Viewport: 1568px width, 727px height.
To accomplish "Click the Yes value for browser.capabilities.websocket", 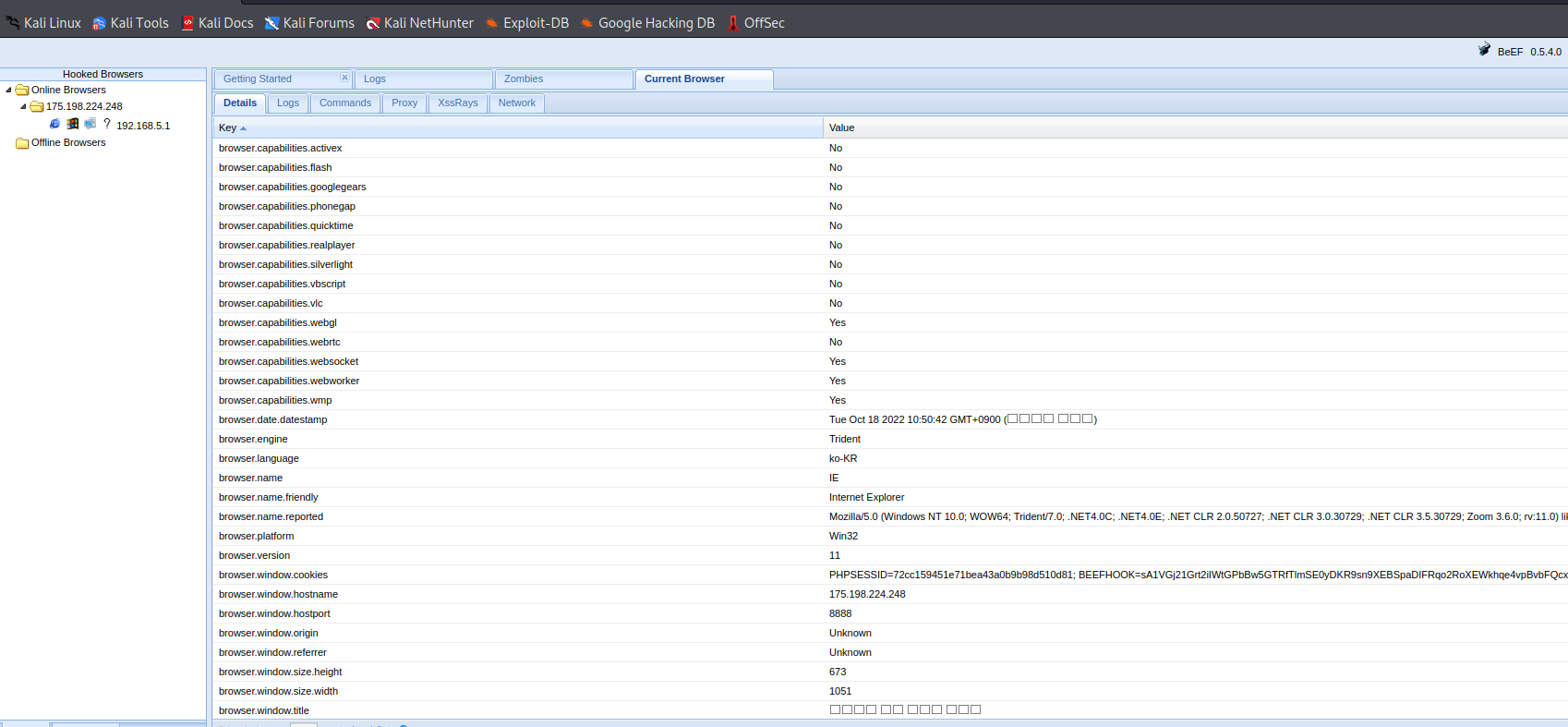I will pyautogui.click(x=838, y=361).
